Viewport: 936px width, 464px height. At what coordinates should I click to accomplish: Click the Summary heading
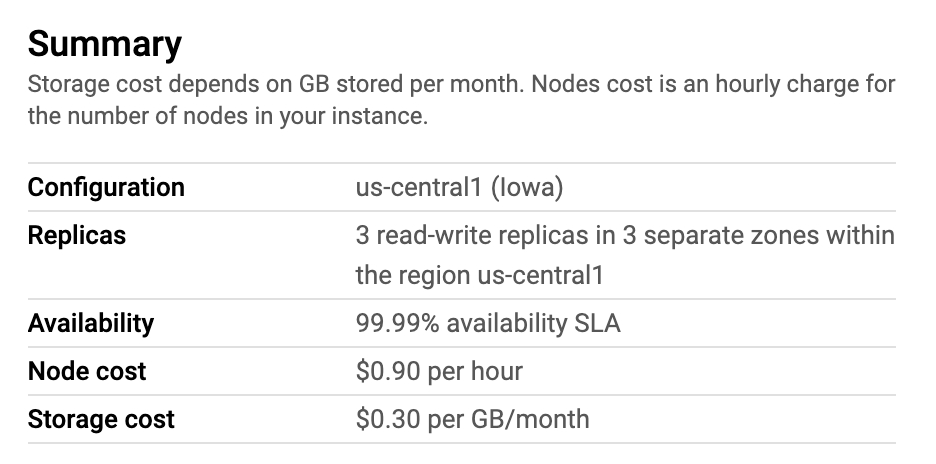pos(104,44)
